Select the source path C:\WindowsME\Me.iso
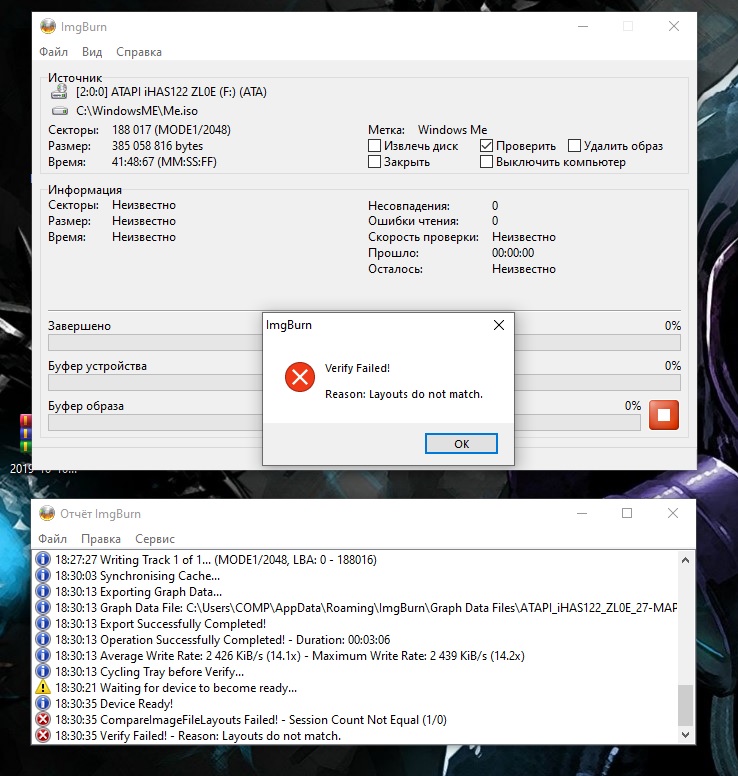 pyautogui.click(x=137, y=111)
